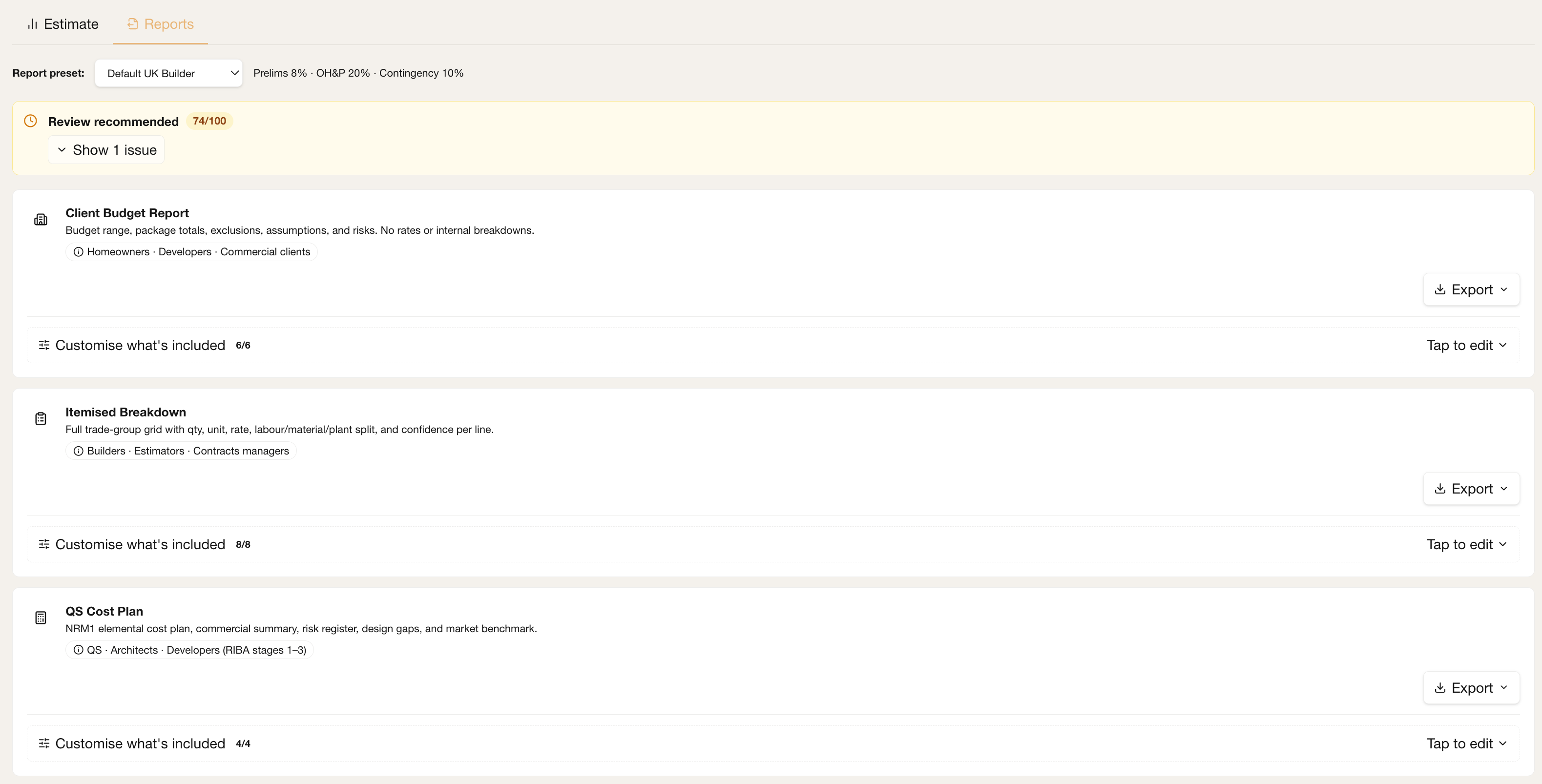Open Export menu for Client Budget Report
The height and width of the screenshot is (784, 1542).
(x=1471, y=289)
